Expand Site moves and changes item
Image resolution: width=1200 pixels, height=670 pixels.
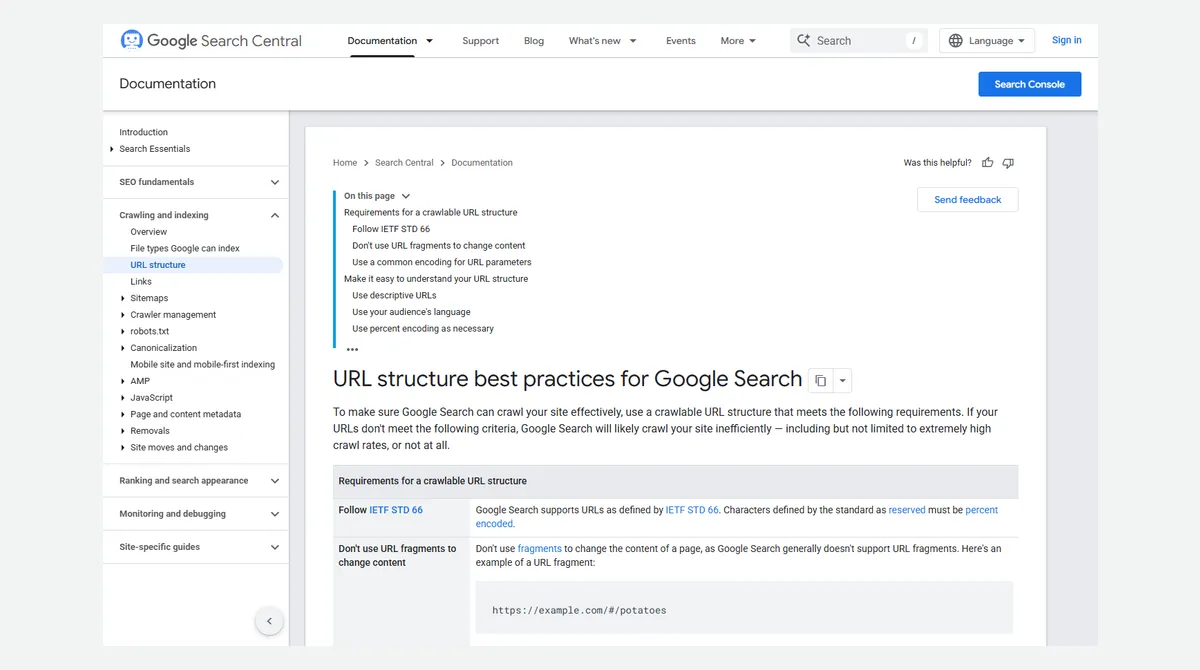coord(123,448)
